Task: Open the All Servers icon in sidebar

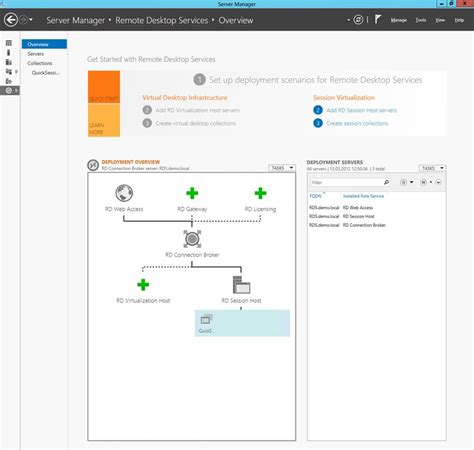Action: (x=9, y=62)
